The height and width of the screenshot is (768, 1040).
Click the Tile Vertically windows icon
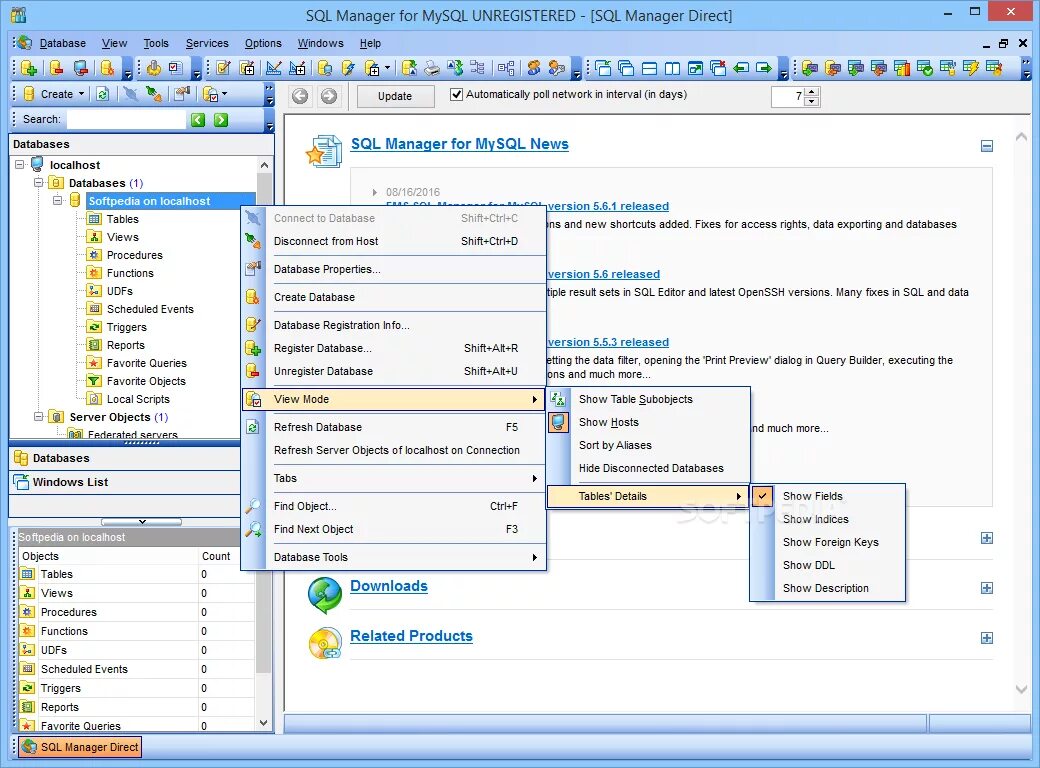tap(673, 68)
